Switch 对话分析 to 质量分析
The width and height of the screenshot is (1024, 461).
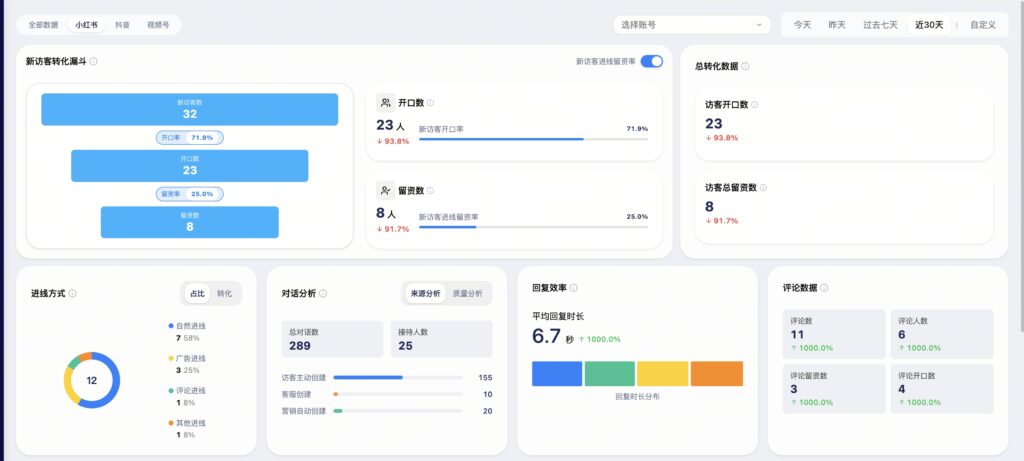(x=468, y=293)
